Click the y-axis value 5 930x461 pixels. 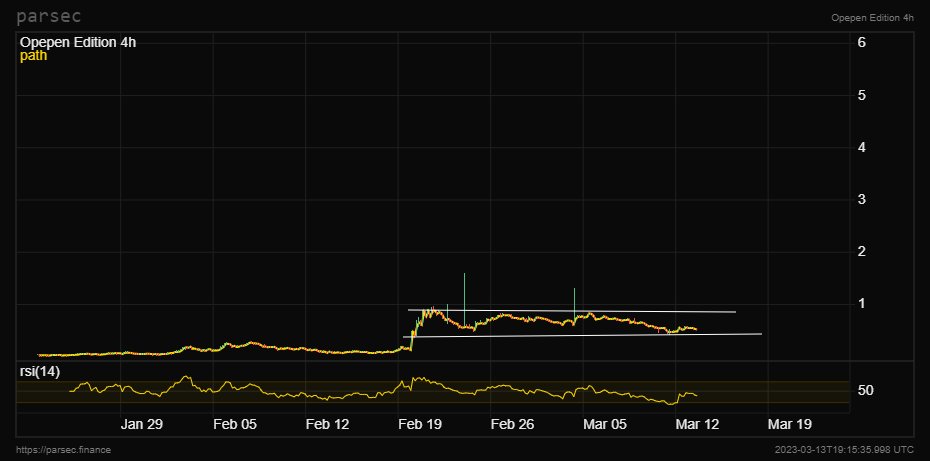pyautogui.click(x=861, y=95)
